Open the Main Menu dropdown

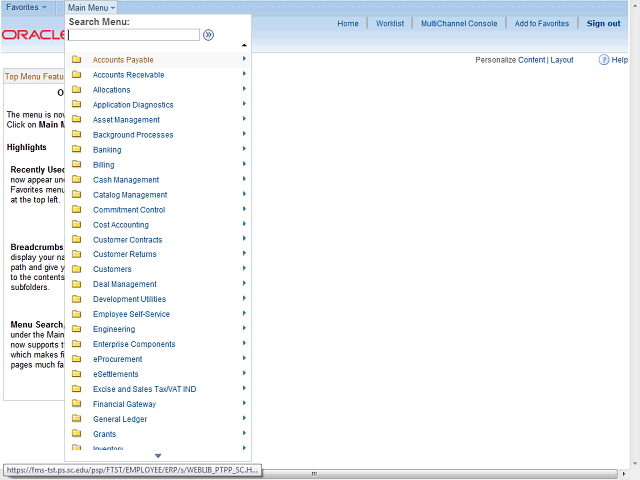pos(91,8)
